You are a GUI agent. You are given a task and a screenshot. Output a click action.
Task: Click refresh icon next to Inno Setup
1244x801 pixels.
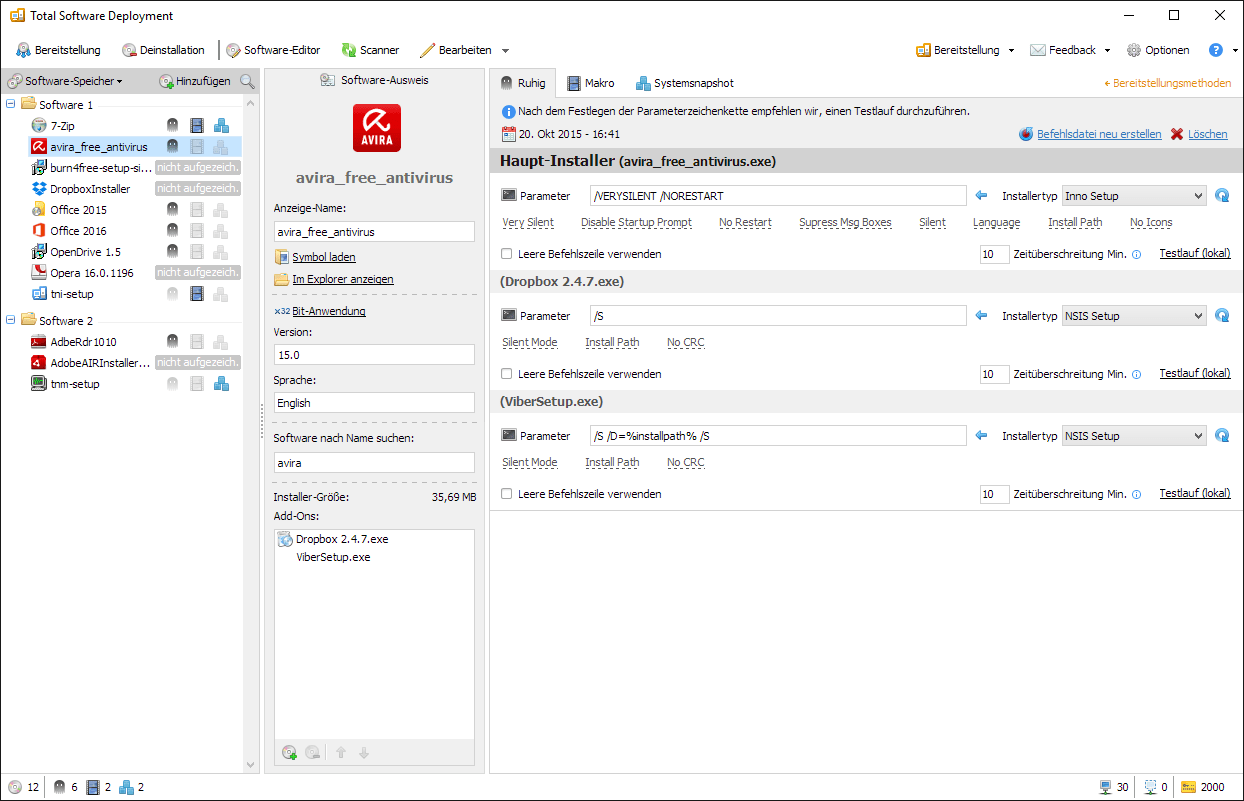(x=1221, y=196)
